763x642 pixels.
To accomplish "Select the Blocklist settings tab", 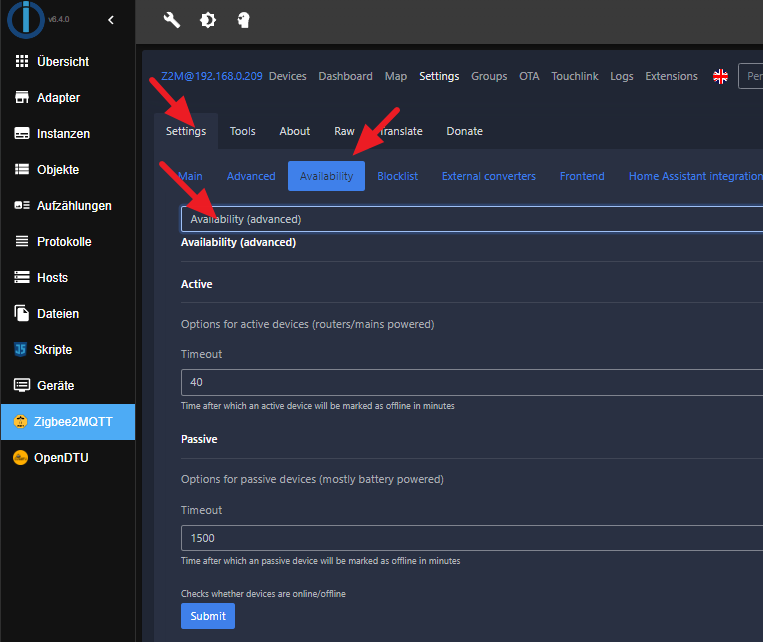I will pyautogui.click(x=398, y=176).
